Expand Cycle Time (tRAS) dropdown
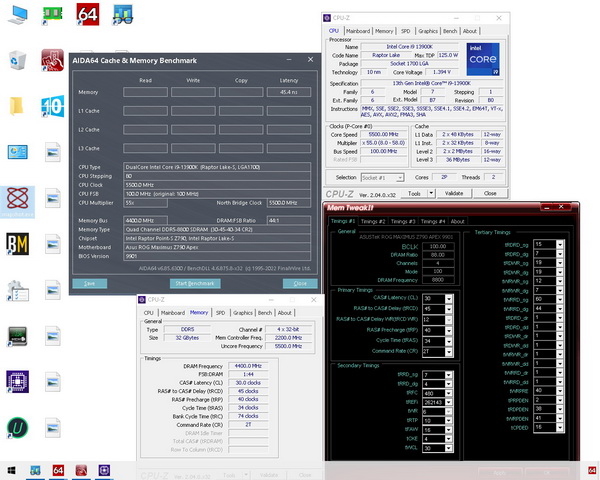 coord(448,341)
